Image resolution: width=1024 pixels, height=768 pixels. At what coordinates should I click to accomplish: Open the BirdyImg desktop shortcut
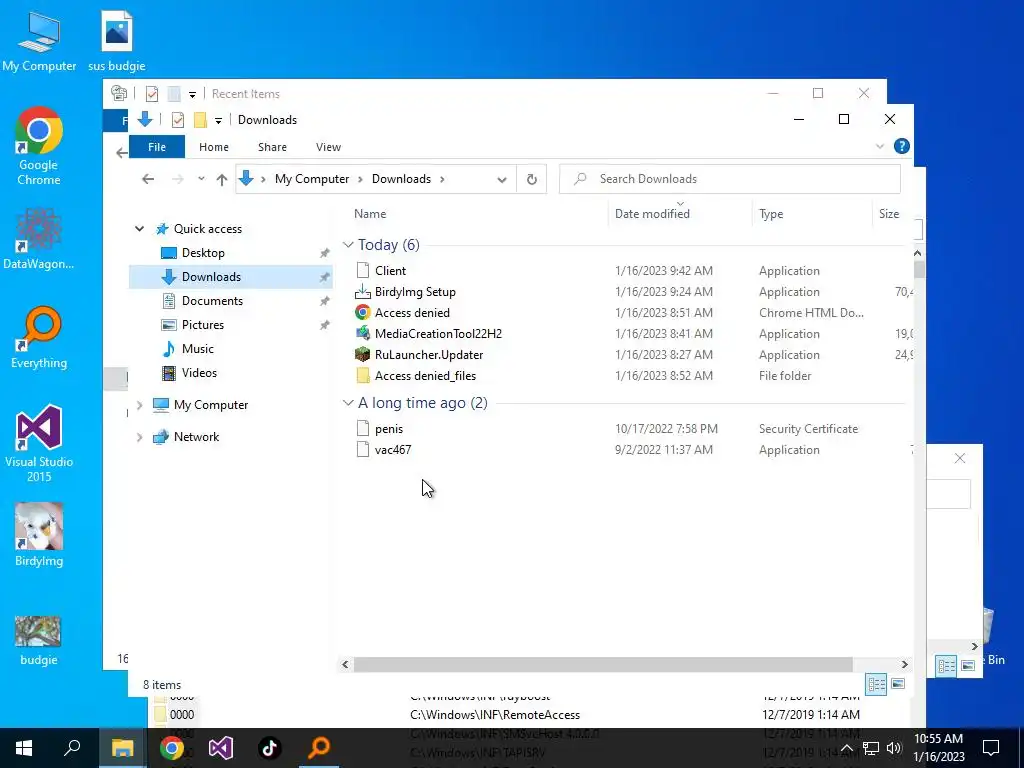[39, 534]
